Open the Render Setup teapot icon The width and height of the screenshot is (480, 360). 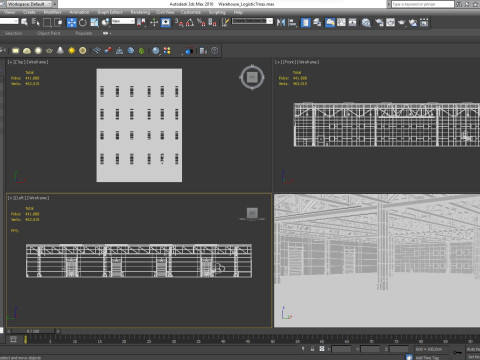click(379, 22)
